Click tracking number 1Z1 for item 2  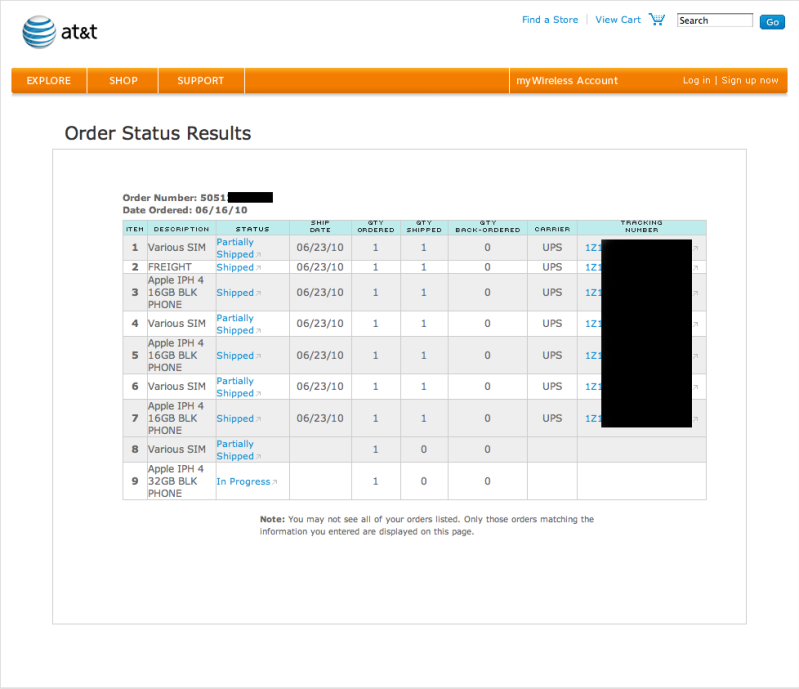point(593,268)
